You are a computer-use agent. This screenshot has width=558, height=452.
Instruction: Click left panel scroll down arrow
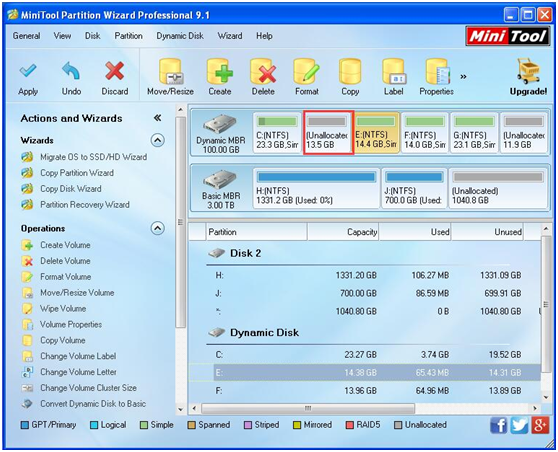[181, 409]
